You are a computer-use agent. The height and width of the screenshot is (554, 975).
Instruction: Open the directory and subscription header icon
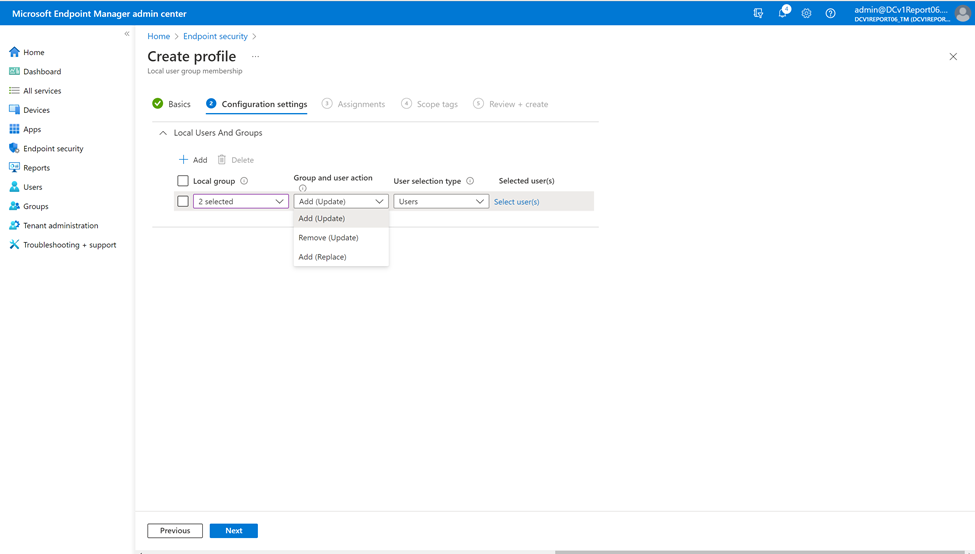pyautogui.click(x=758, y=13)
